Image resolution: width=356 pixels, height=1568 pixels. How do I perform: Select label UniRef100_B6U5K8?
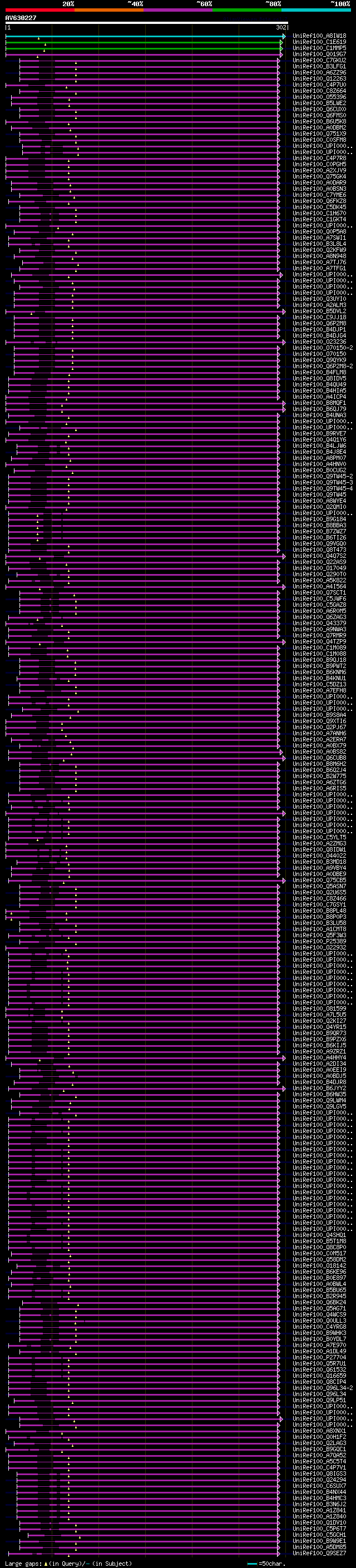coord(319,121)
